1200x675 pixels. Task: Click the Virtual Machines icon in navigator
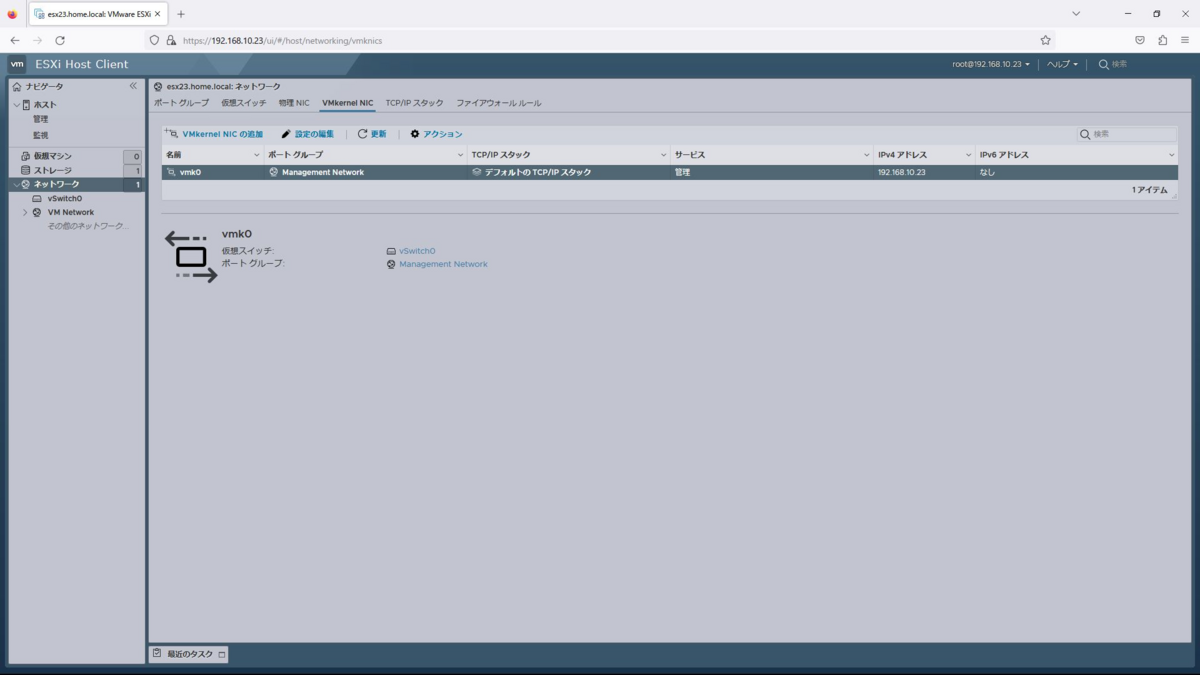tap(26, 156)
